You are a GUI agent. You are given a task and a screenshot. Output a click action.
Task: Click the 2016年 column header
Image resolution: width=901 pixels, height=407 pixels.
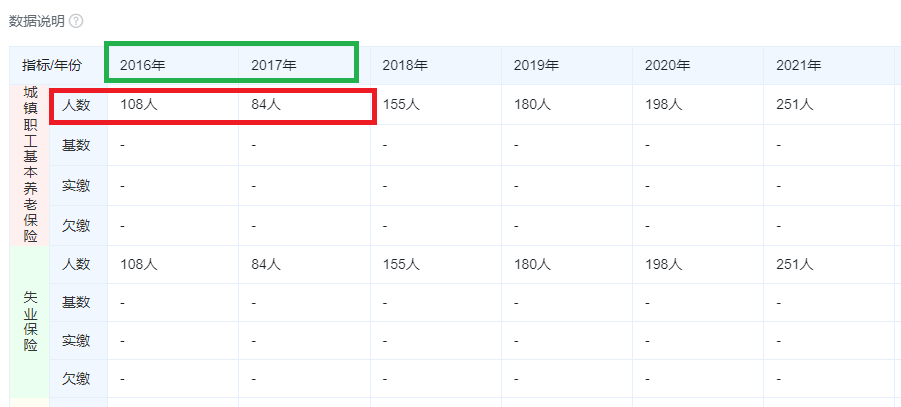pos(142,65)
